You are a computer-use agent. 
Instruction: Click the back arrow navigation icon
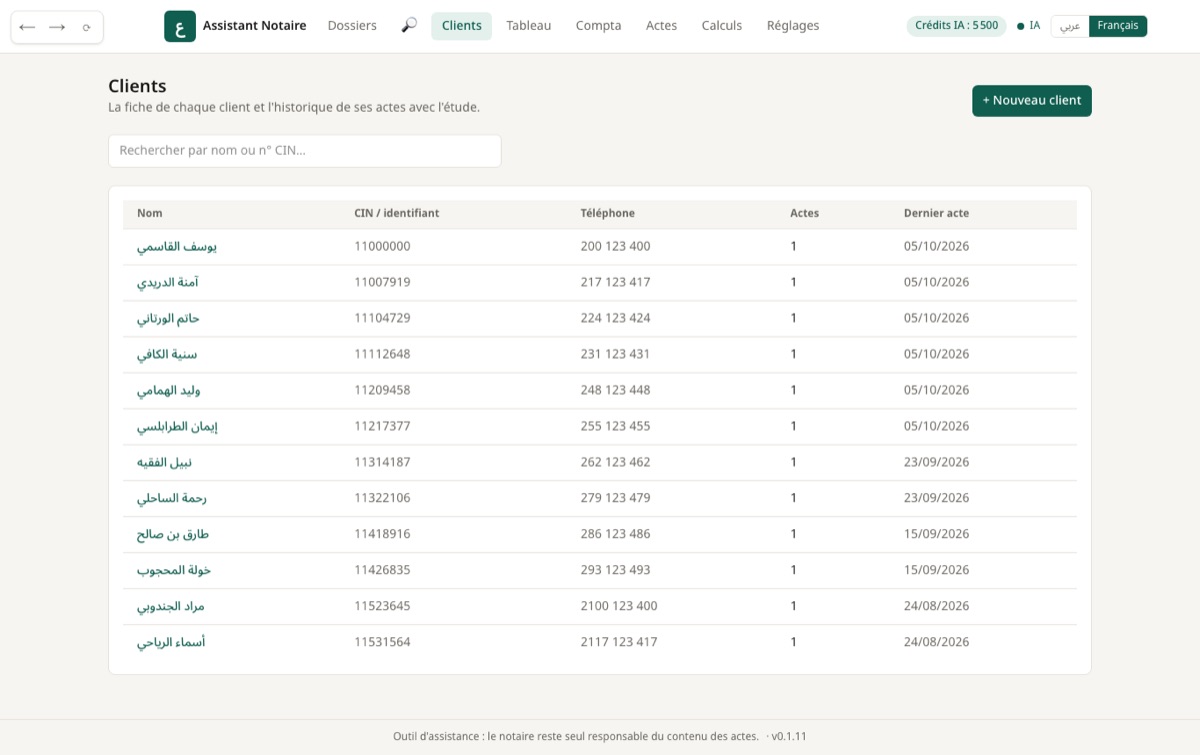tap(27, 27)
